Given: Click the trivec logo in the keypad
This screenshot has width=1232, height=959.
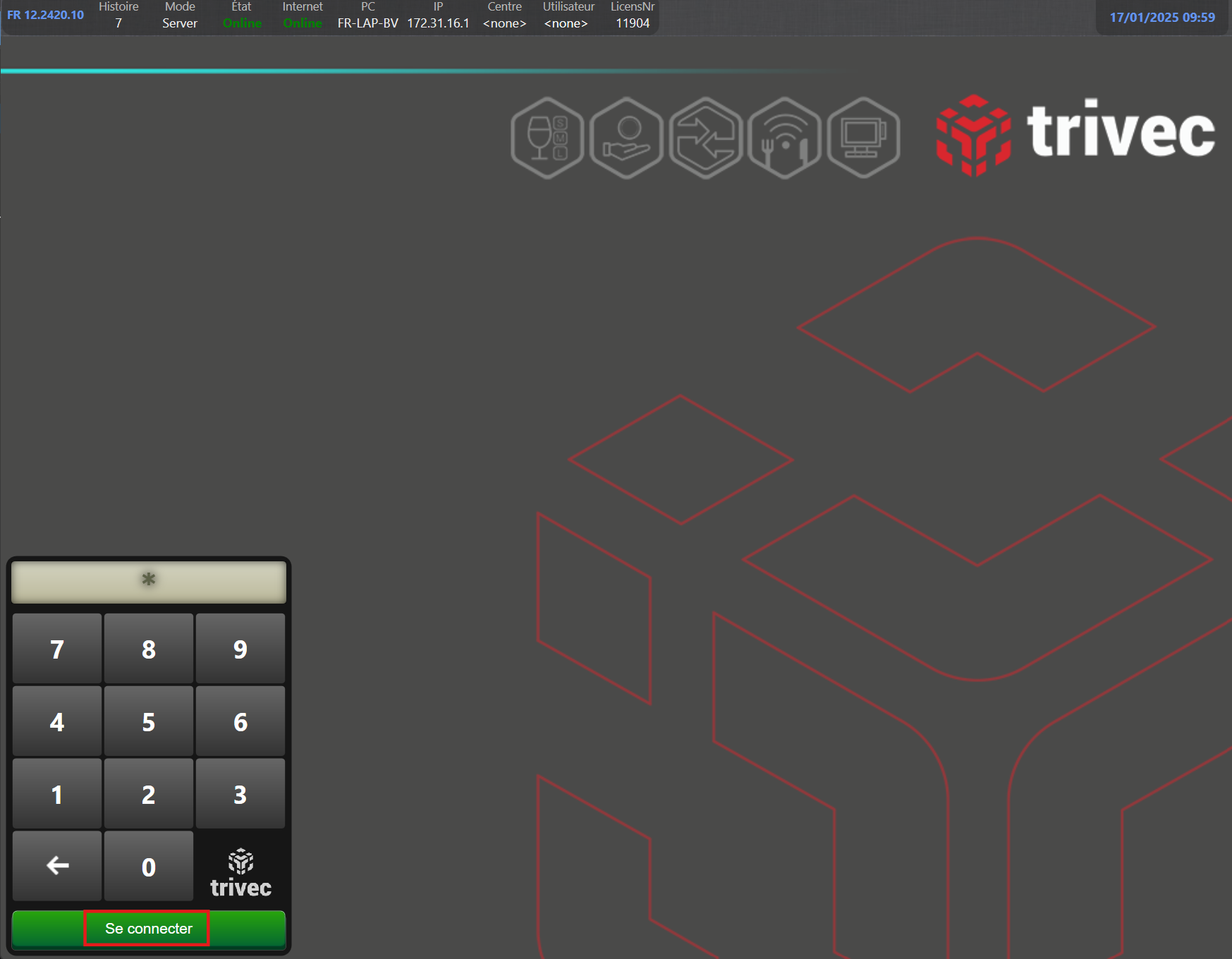Looking at the screenshot, I should point(240,873).
